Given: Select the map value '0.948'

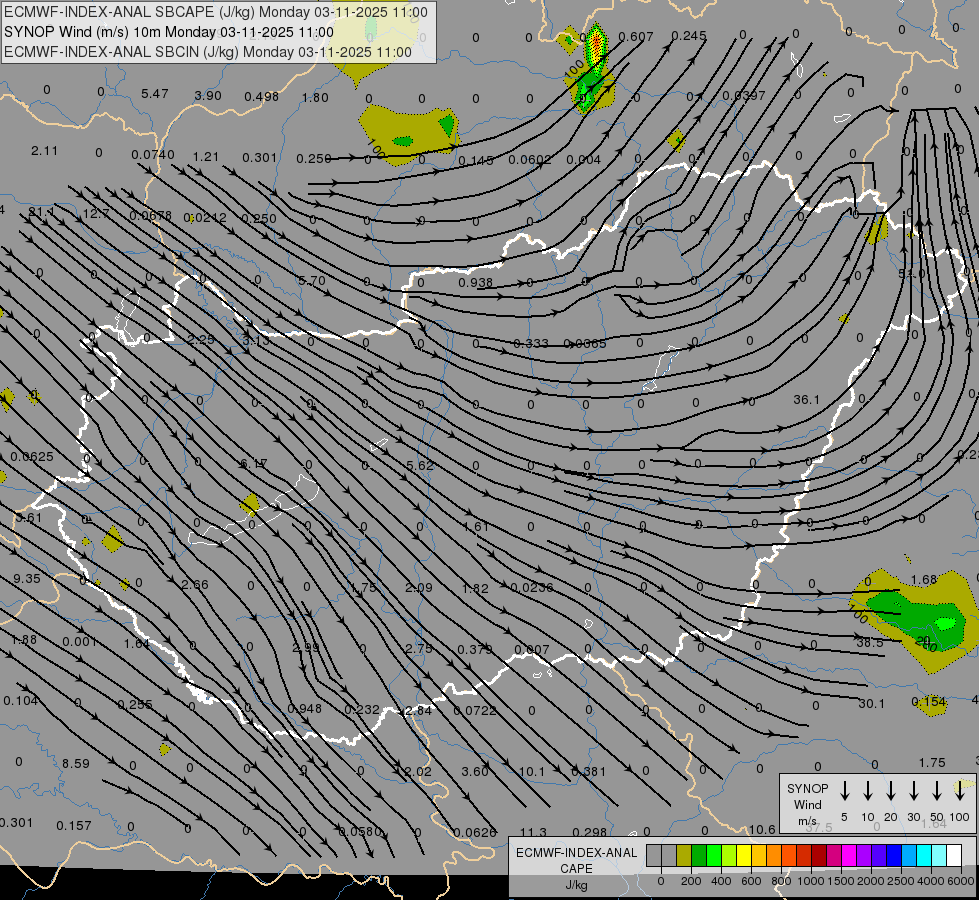Looking at the screenshot, I should (305, 708).
